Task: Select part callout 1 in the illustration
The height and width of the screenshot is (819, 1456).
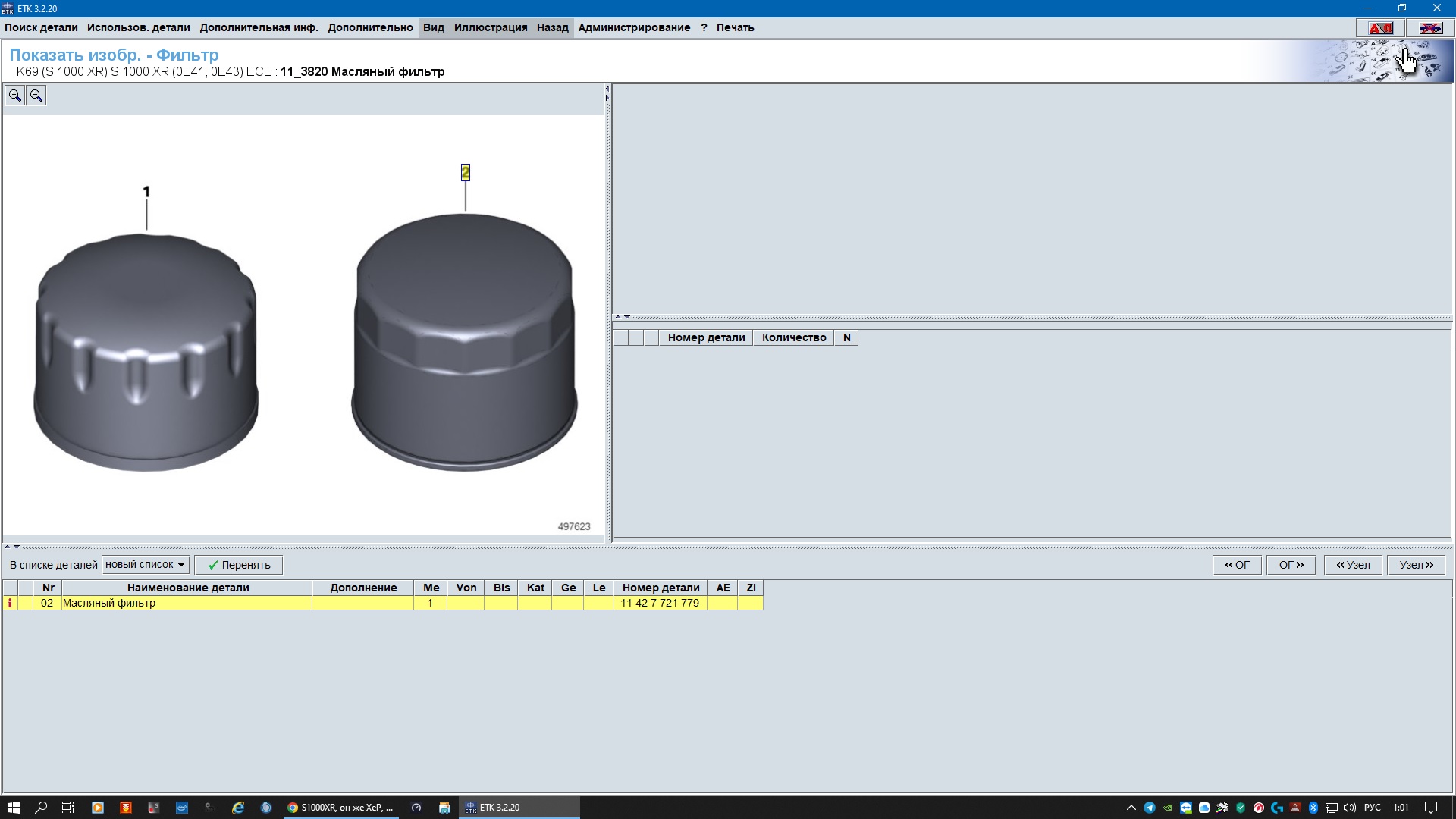Action: (x=146, y=192)
